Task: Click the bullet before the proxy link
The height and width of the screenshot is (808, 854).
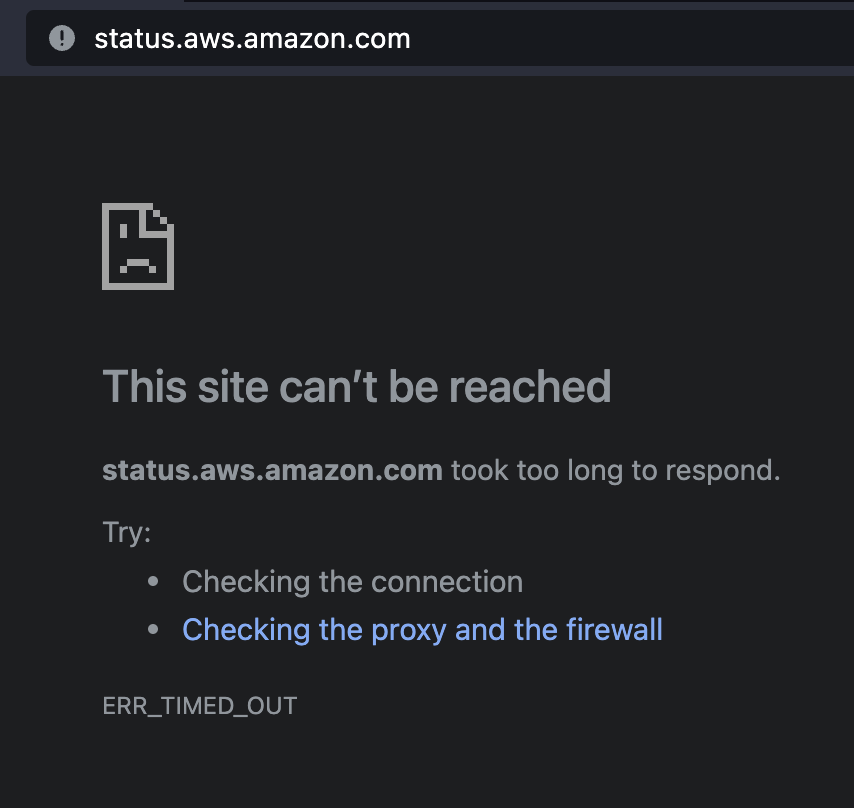Action: pyautogui.click(x=153, y=630)
